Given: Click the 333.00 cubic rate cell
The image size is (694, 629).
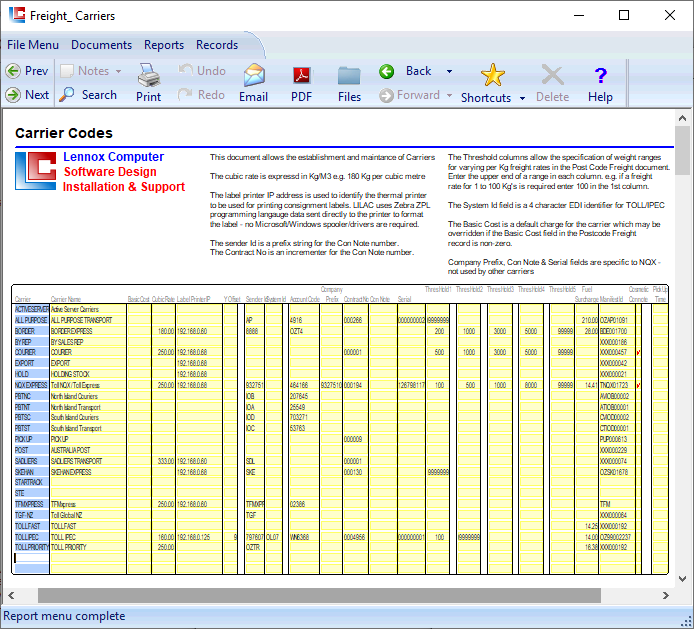Looking at the screenshot, I should [x=164, y=461].
